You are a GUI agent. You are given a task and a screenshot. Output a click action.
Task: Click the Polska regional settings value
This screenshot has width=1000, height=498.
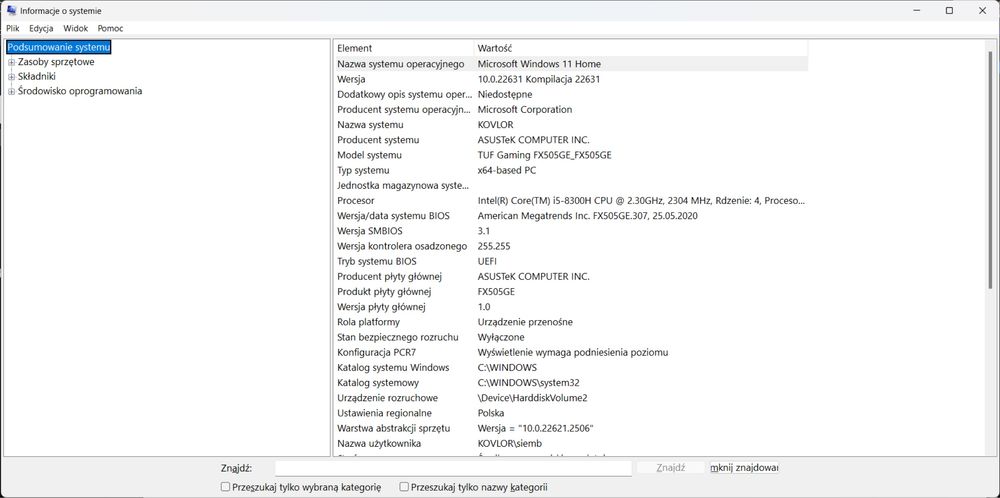(491, 413)
